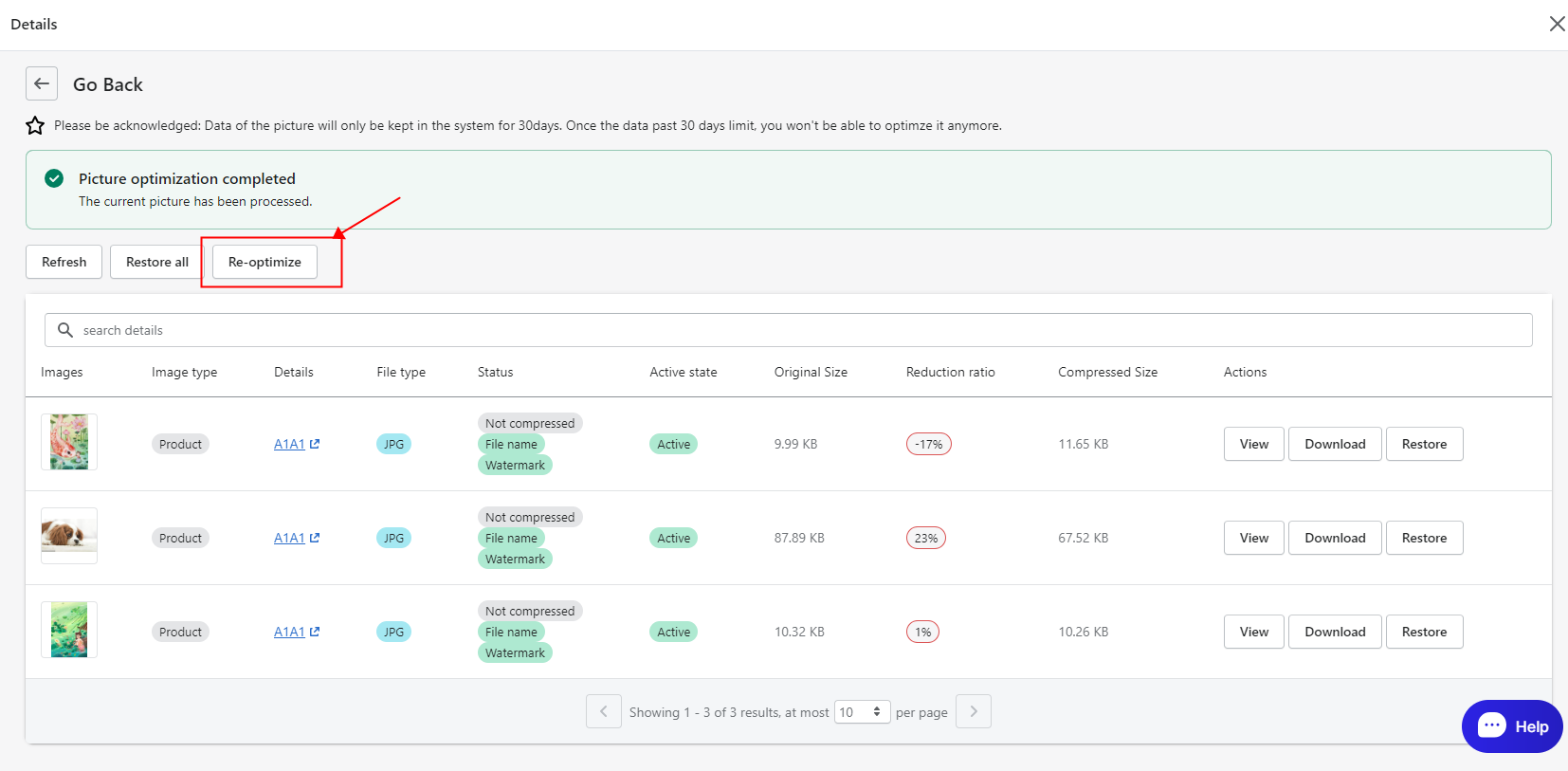Click the Reduction ratio column header
The height and width of the screenshot is (771, 1568).
(950, 372)
